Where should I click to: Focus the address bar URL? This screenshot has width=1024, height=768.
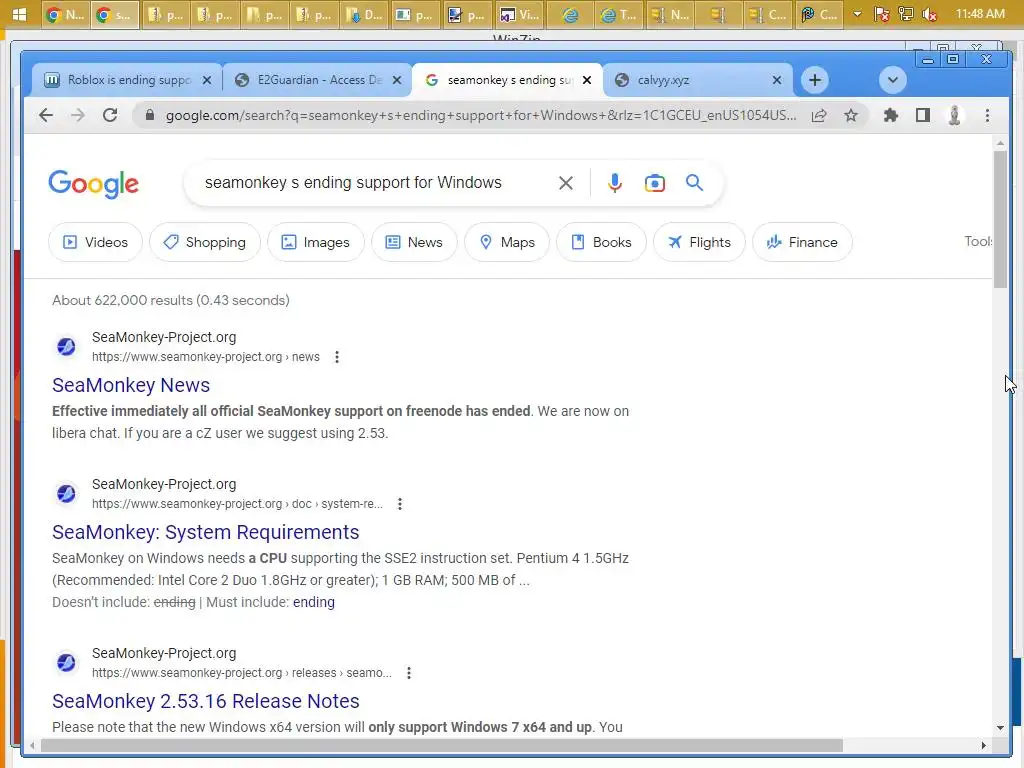480,116
